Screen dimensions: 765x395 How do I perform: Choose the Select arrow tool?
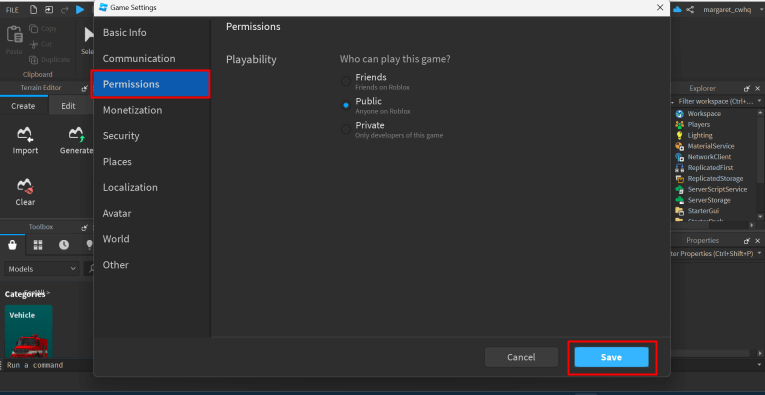(88, 35)
